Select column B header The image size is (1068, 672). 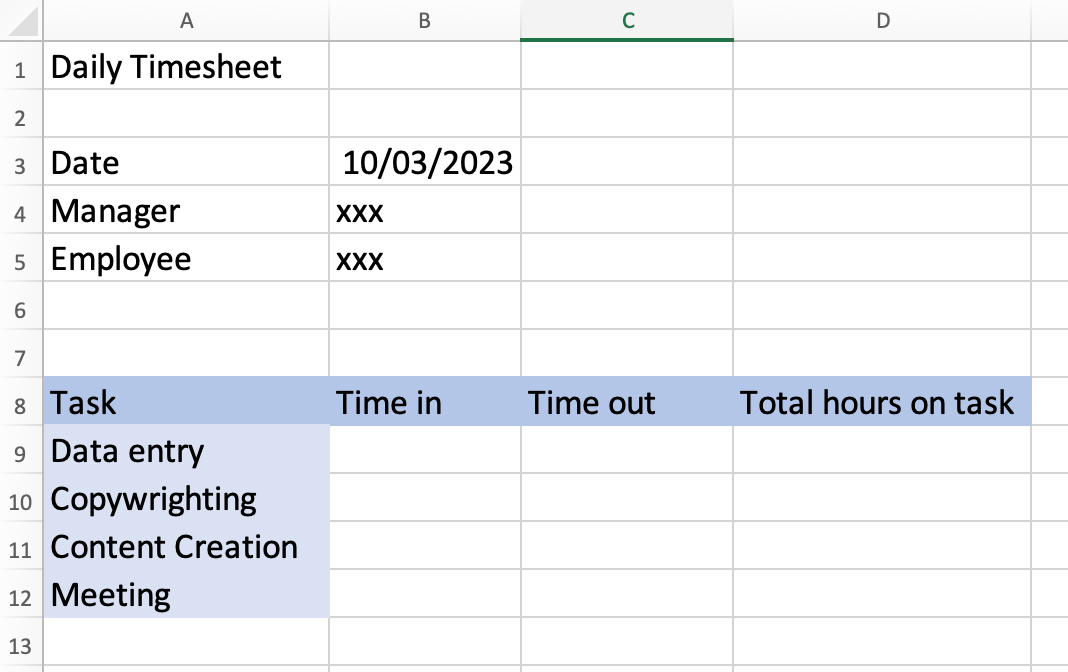[424, 20]
